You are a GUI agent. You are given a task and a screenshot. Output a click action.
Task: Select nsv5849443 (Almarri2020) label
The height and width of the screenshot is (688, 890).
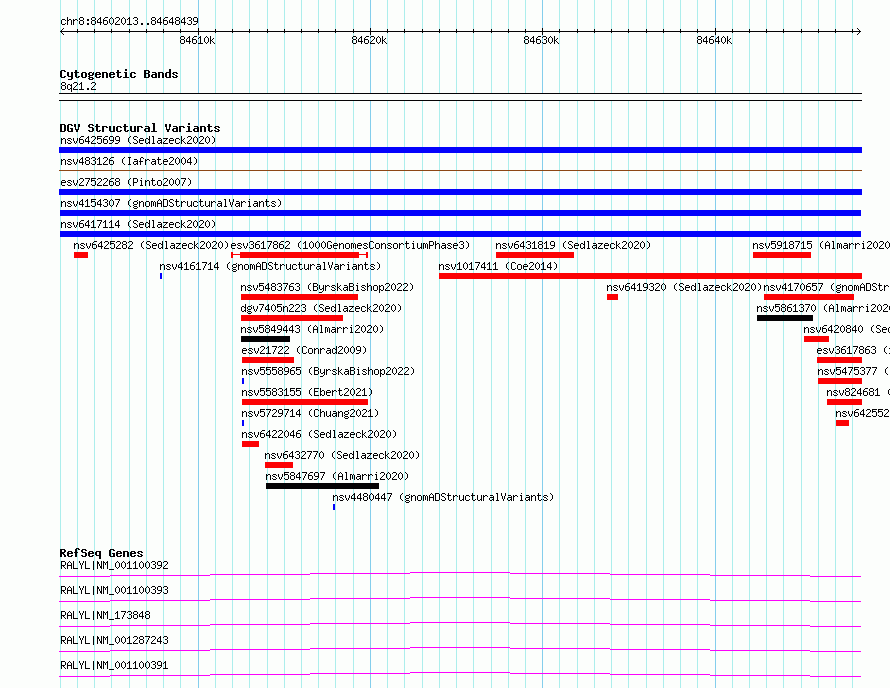pos(312,329)
